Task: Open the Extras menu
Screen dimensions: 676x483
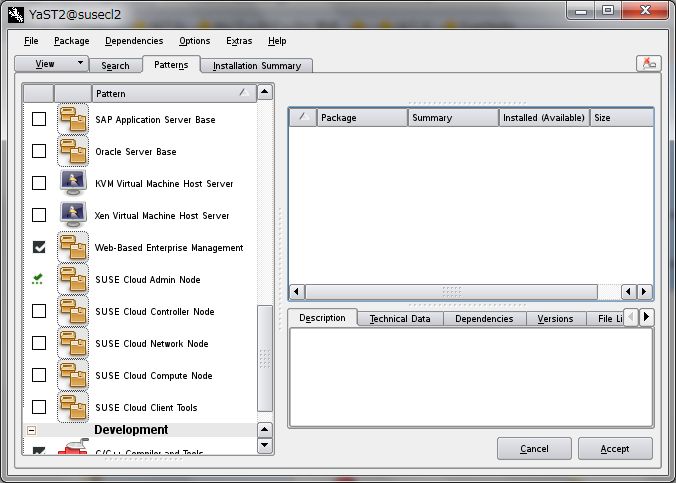Action: coord(239,41)
